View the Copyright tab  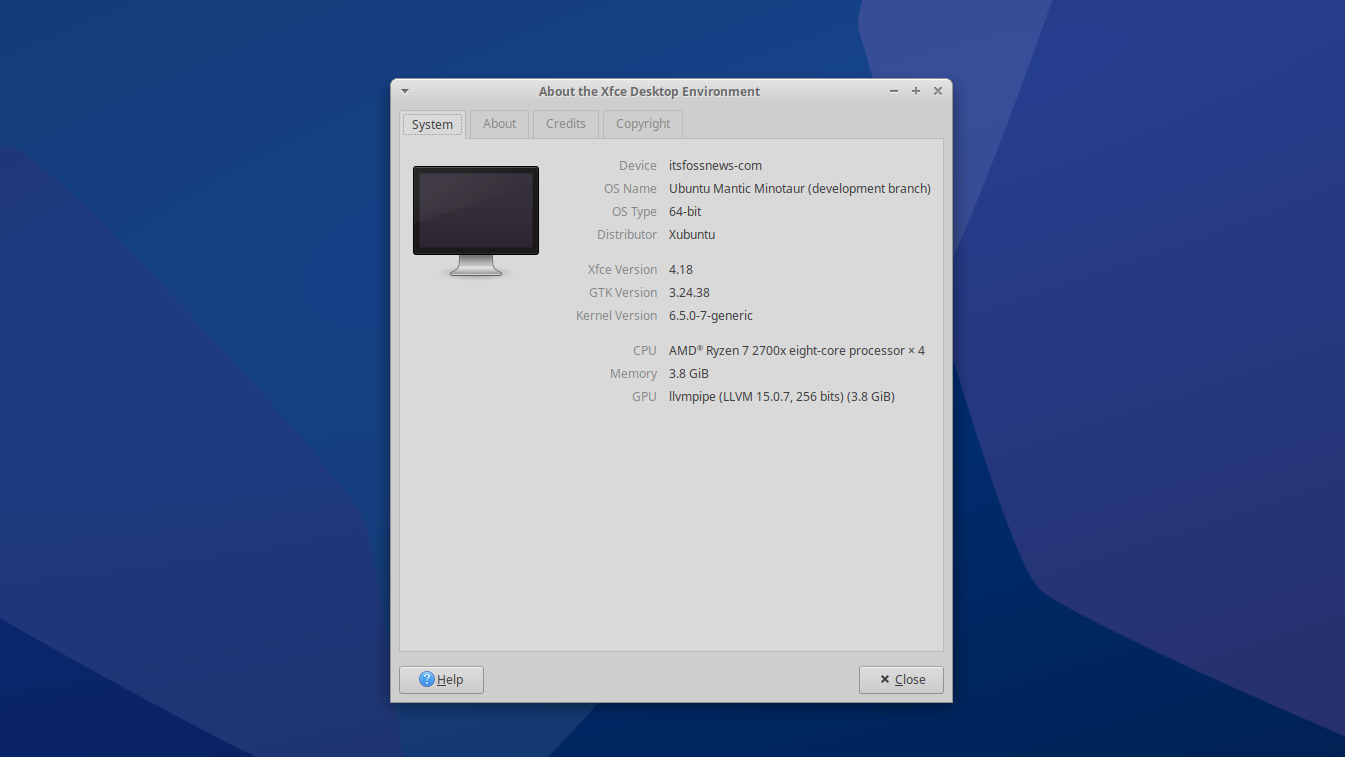click(642, 123)
